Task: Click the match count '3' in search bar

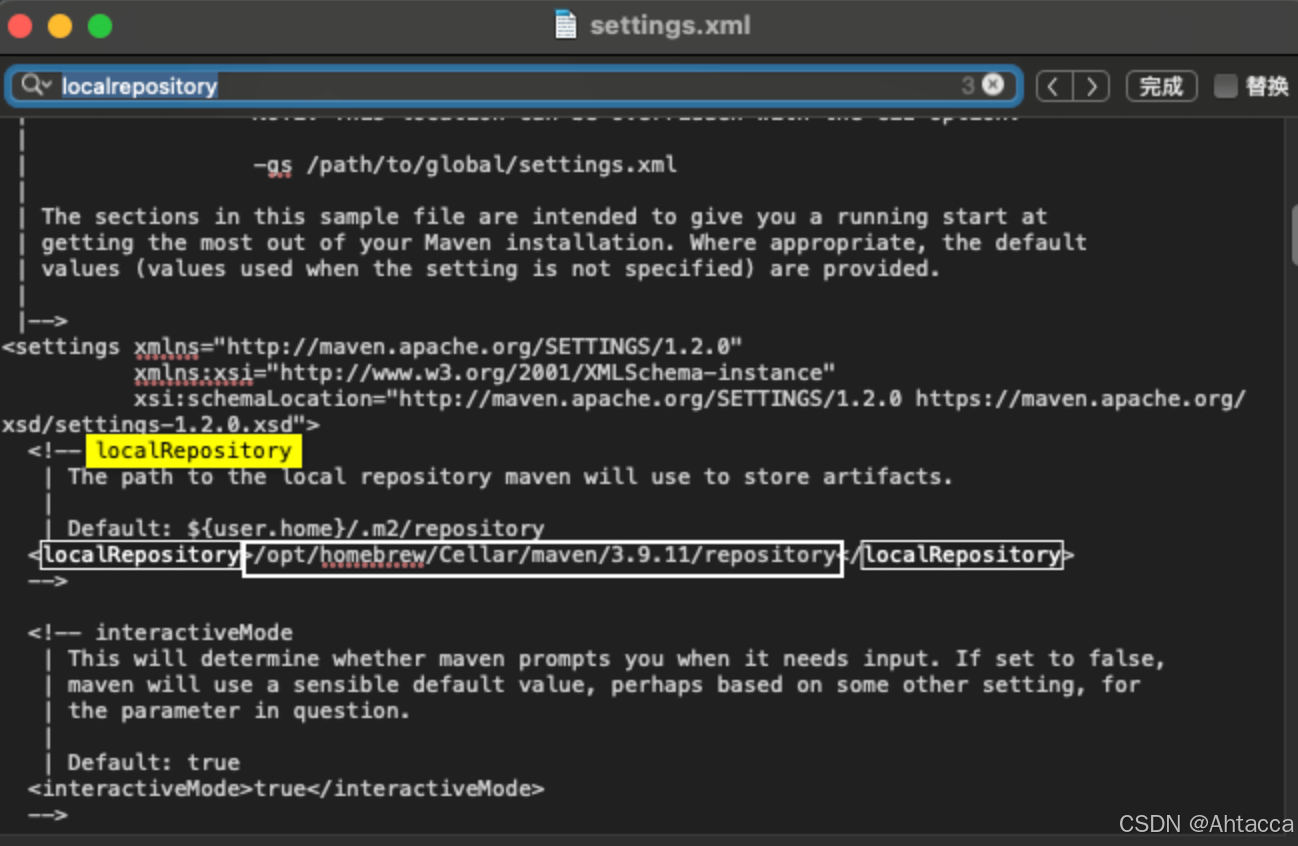Action: tap(967, 86)
